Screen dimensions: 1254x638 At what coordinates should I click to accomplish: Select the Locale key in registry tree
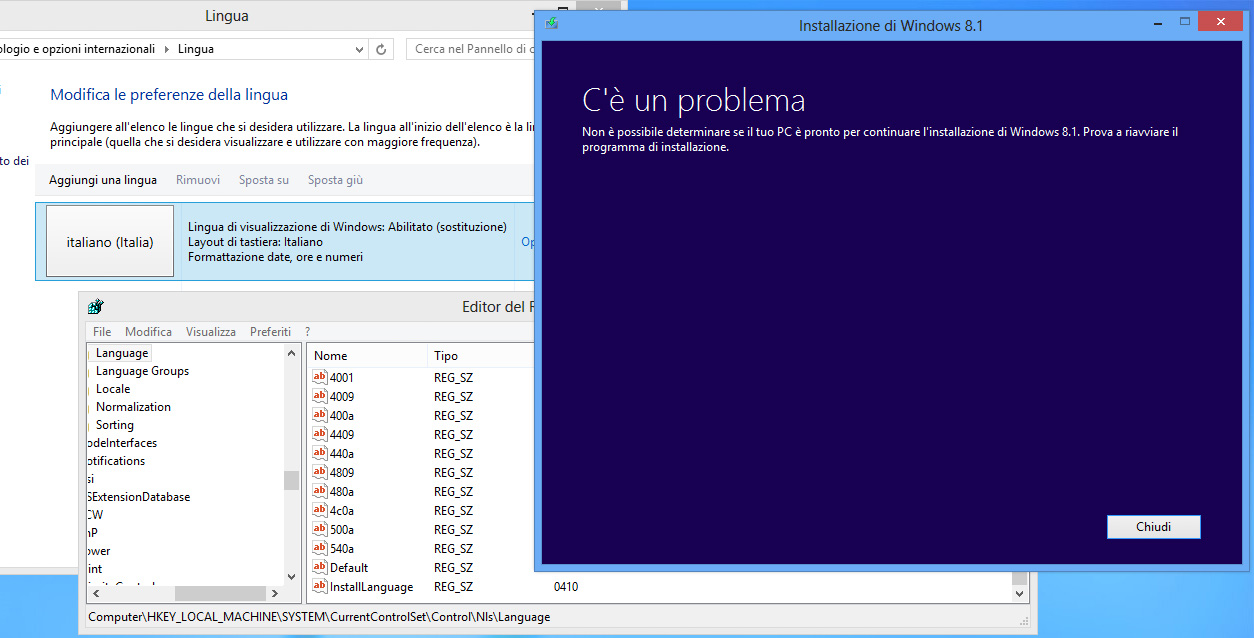coord(113,389)
